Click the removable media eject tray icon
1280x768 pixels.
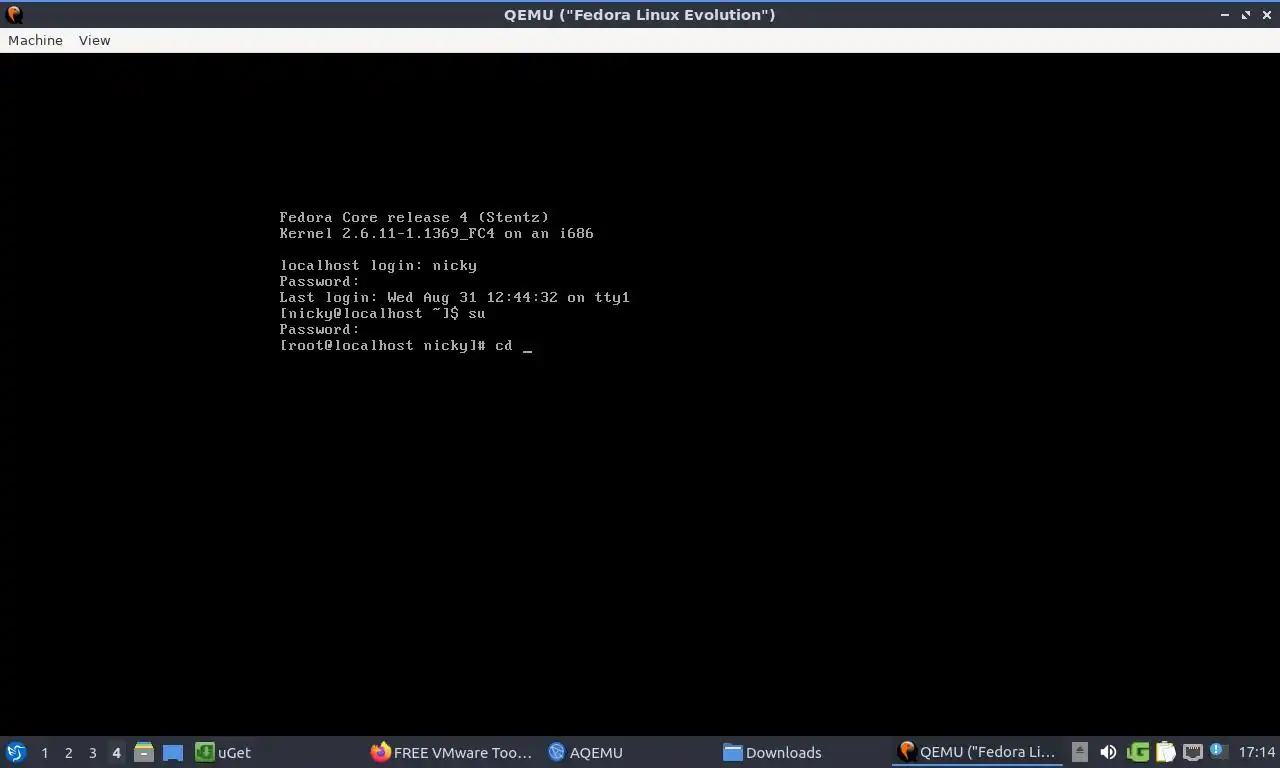1079,752
